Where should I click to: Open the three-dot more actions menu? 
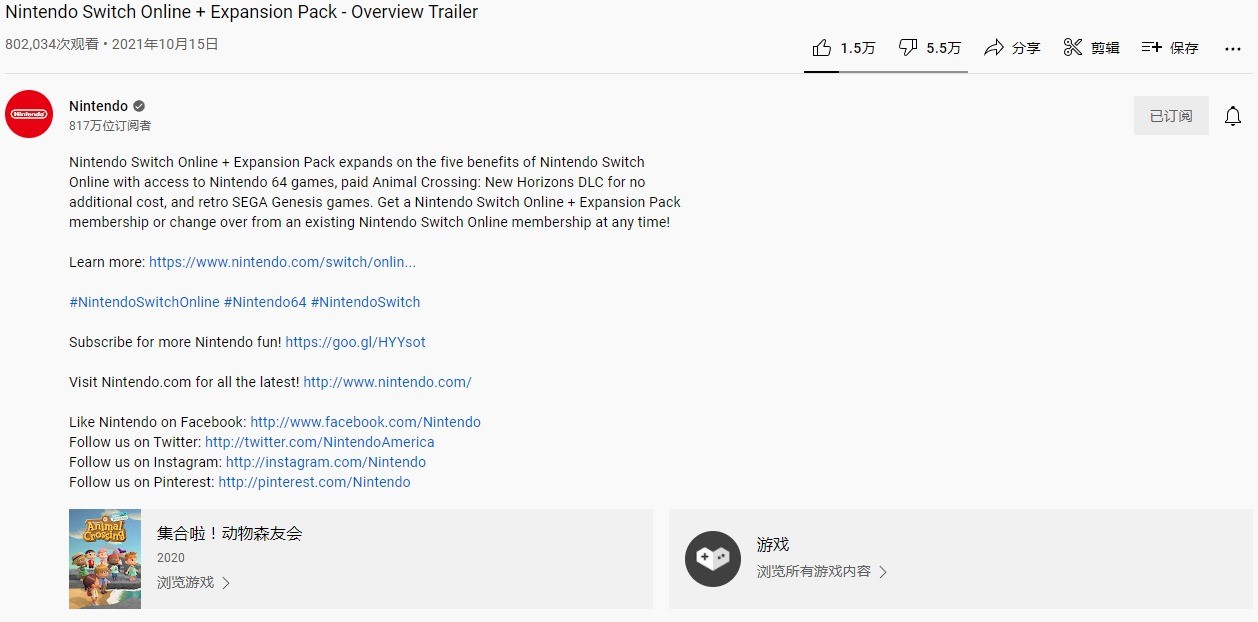[x=1232, y=48]
